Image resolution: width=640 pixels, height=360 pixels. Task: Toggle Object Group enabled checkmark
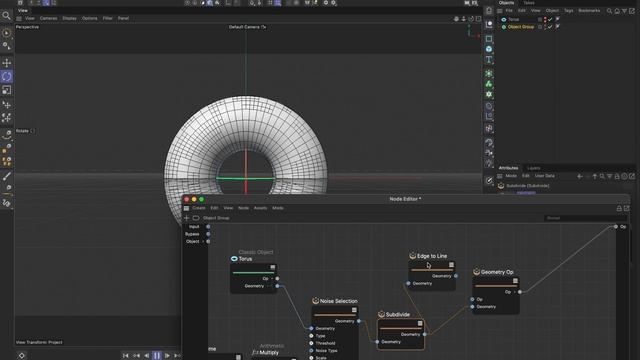[x=550, y=27]
